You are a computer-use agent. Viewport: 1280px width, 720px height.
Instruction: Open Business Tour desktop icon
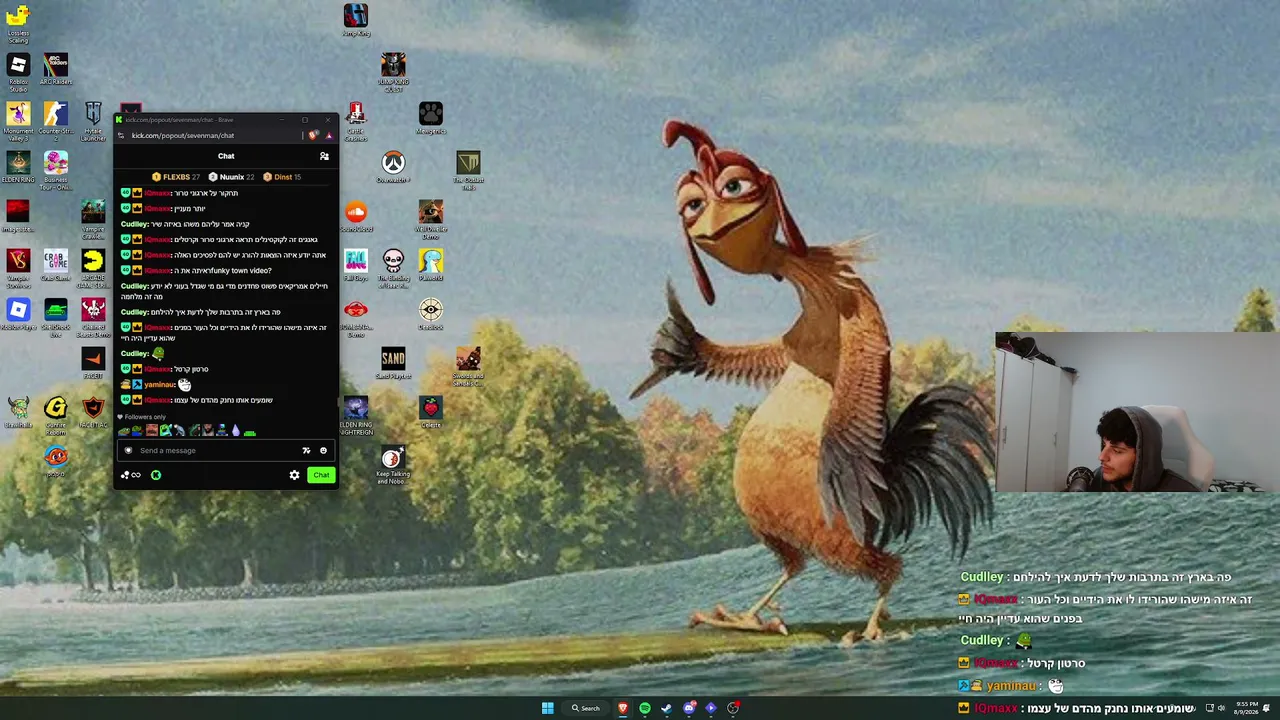click(x=55, y=170)
